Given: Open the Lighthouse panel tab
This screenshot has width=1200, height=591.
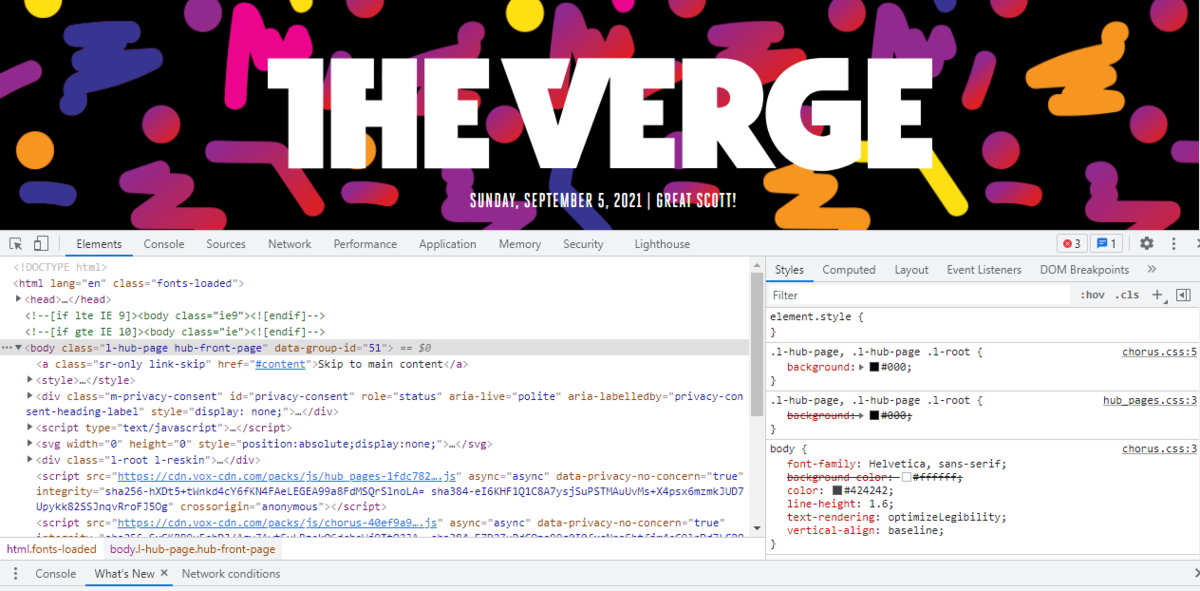Looking at the screenshot, I should (662, 244).
